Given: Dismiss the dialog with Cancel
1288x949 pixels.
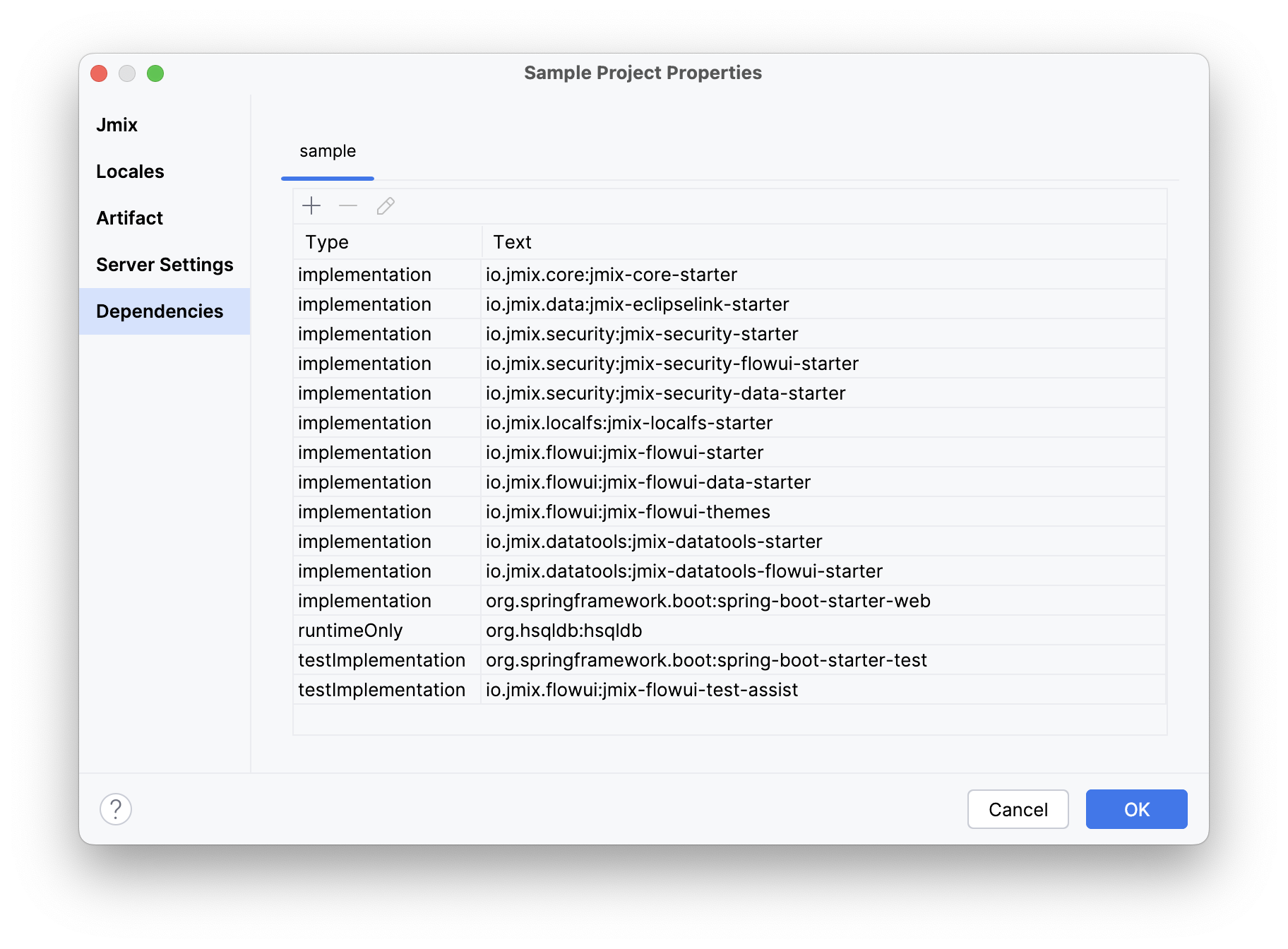Looking at the screenshot, I should pyautogui.click(x=1018, y=809).
